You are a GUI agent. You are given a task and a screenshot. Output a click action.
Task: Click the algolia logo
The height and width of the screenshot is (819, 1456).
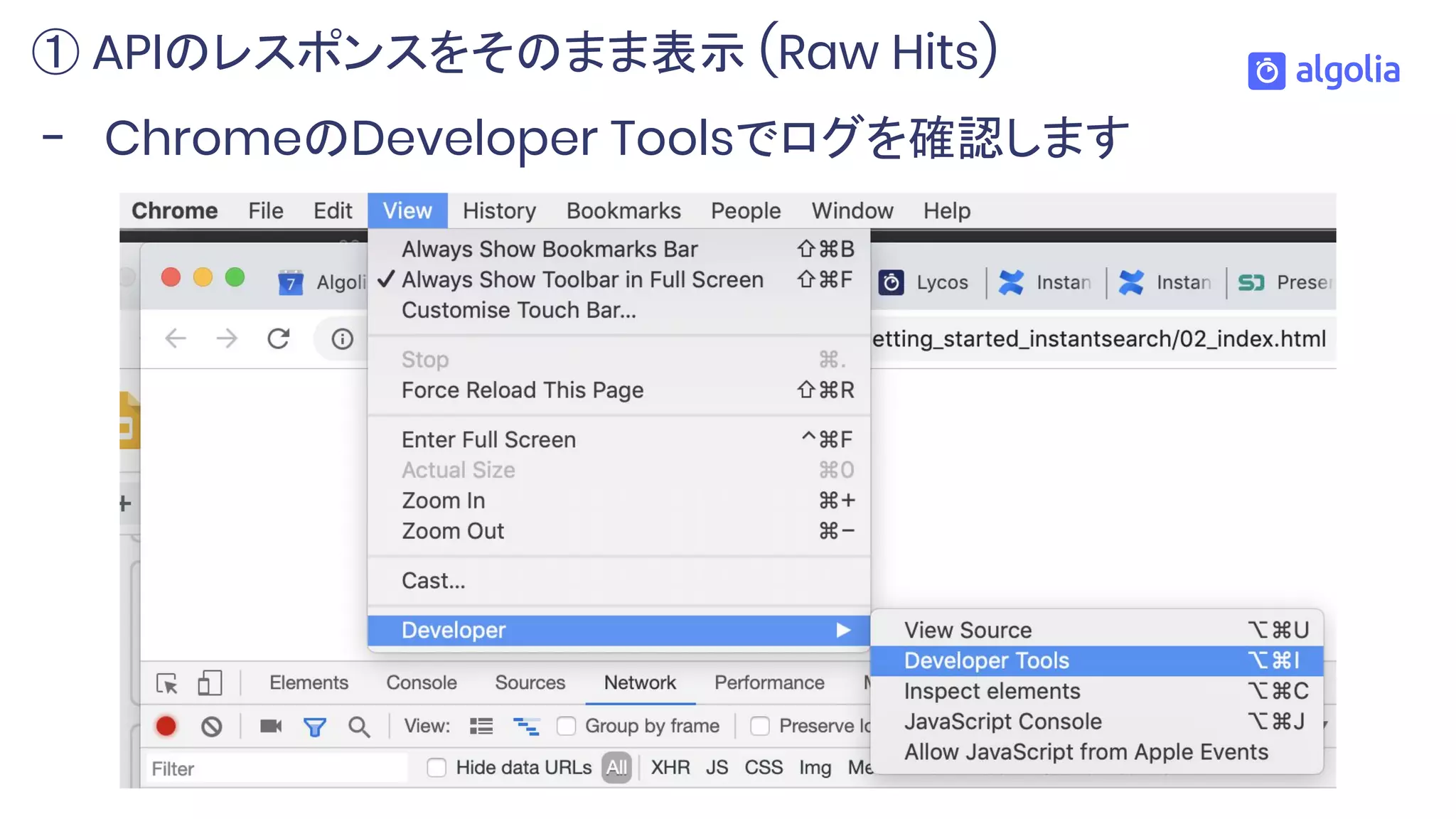click(1323, 71)
